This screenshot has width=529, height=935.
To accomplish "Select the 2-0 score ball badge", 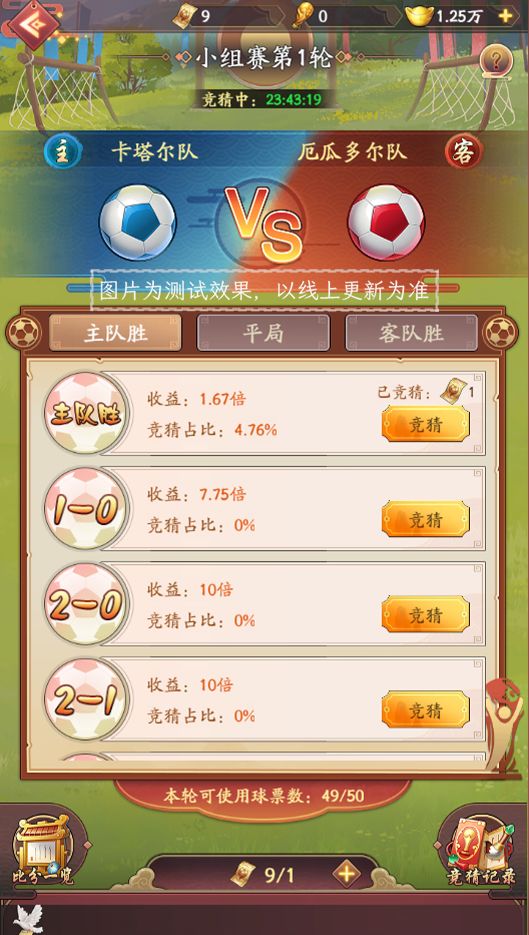I will pos(85,603).
